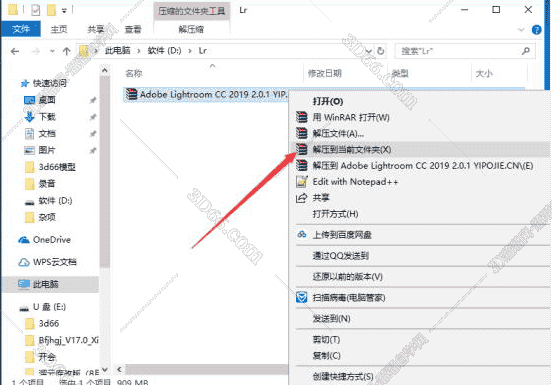Choose 解压文件(A)... menu entry

420,133
